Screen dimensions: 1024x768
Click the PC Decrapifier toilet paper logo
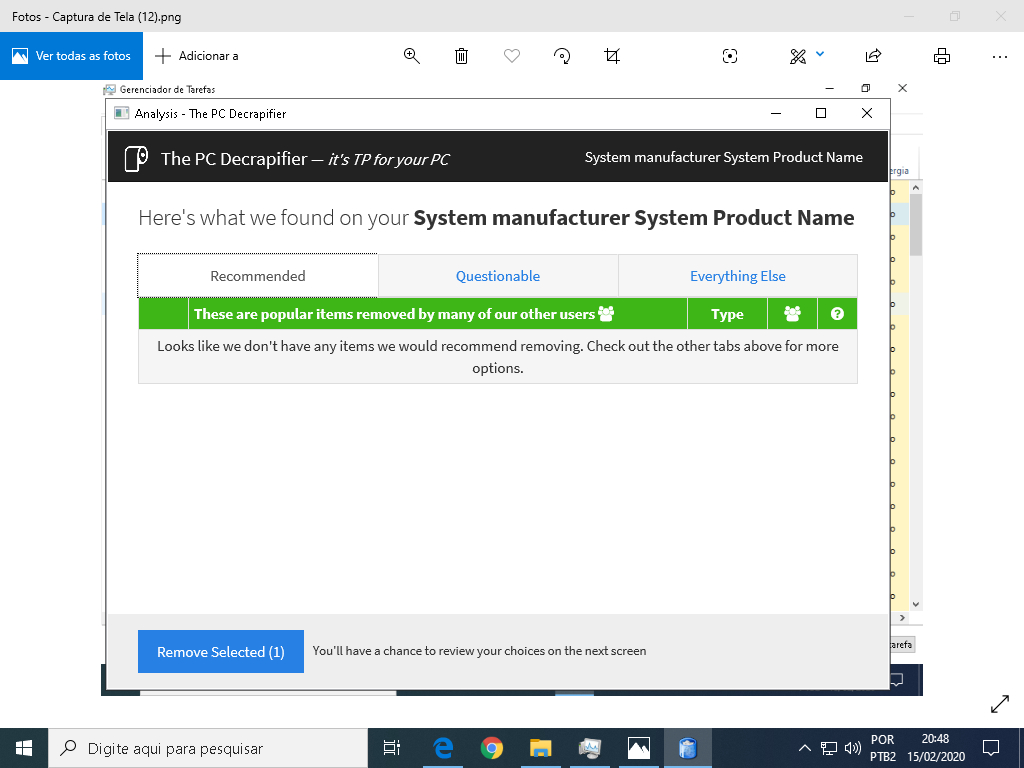(x=136, y=159)
